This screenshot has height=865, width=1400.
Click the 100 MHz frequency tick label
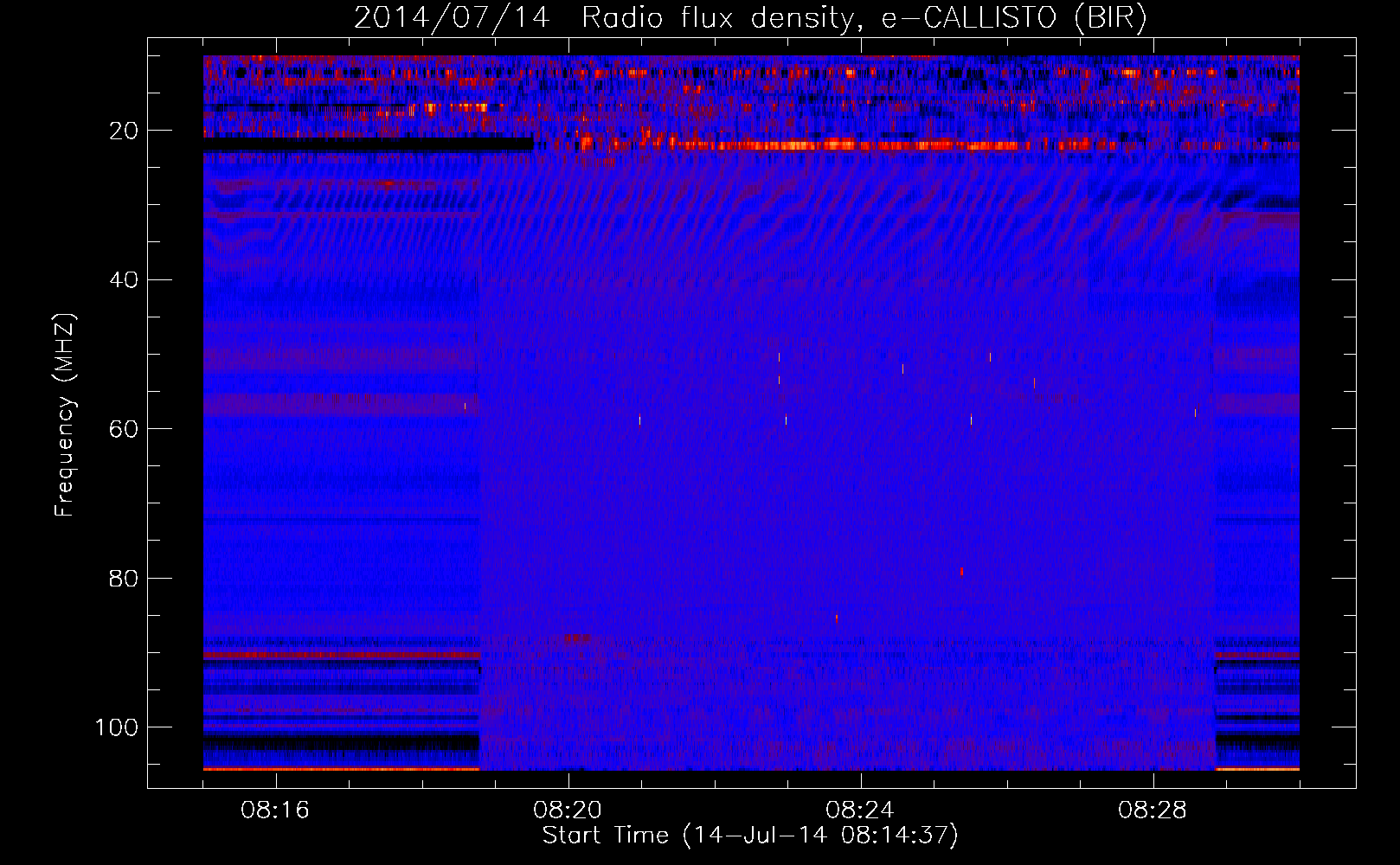coord(117,727)
